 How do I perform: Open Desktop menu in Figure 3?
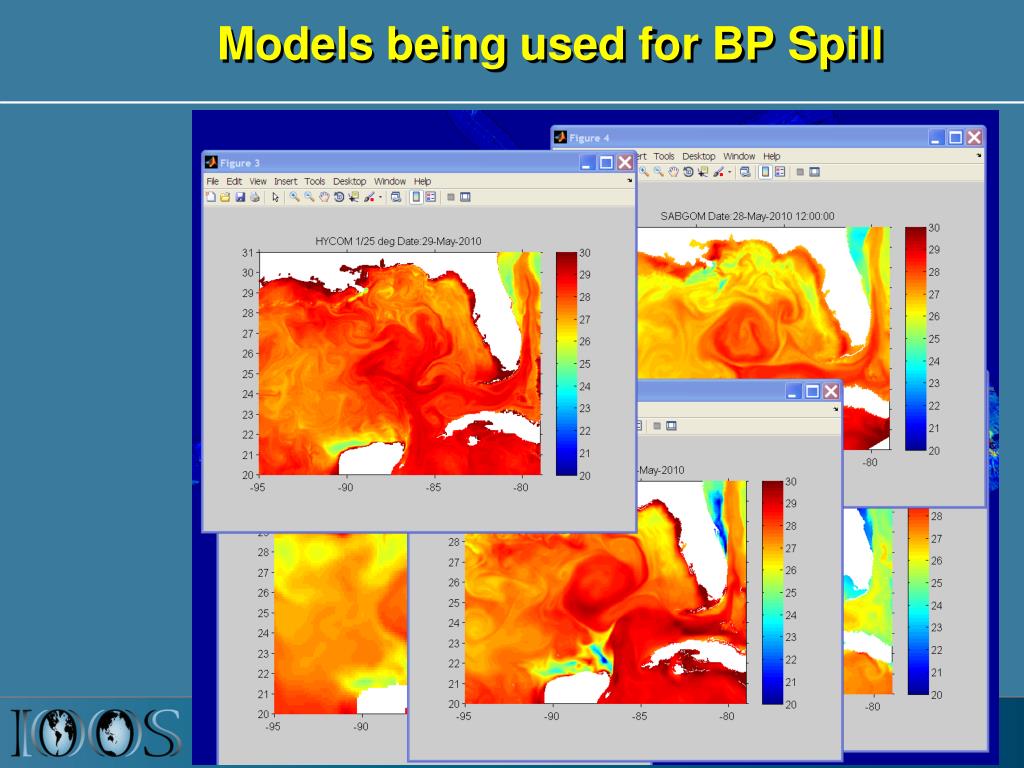point(349,181)
